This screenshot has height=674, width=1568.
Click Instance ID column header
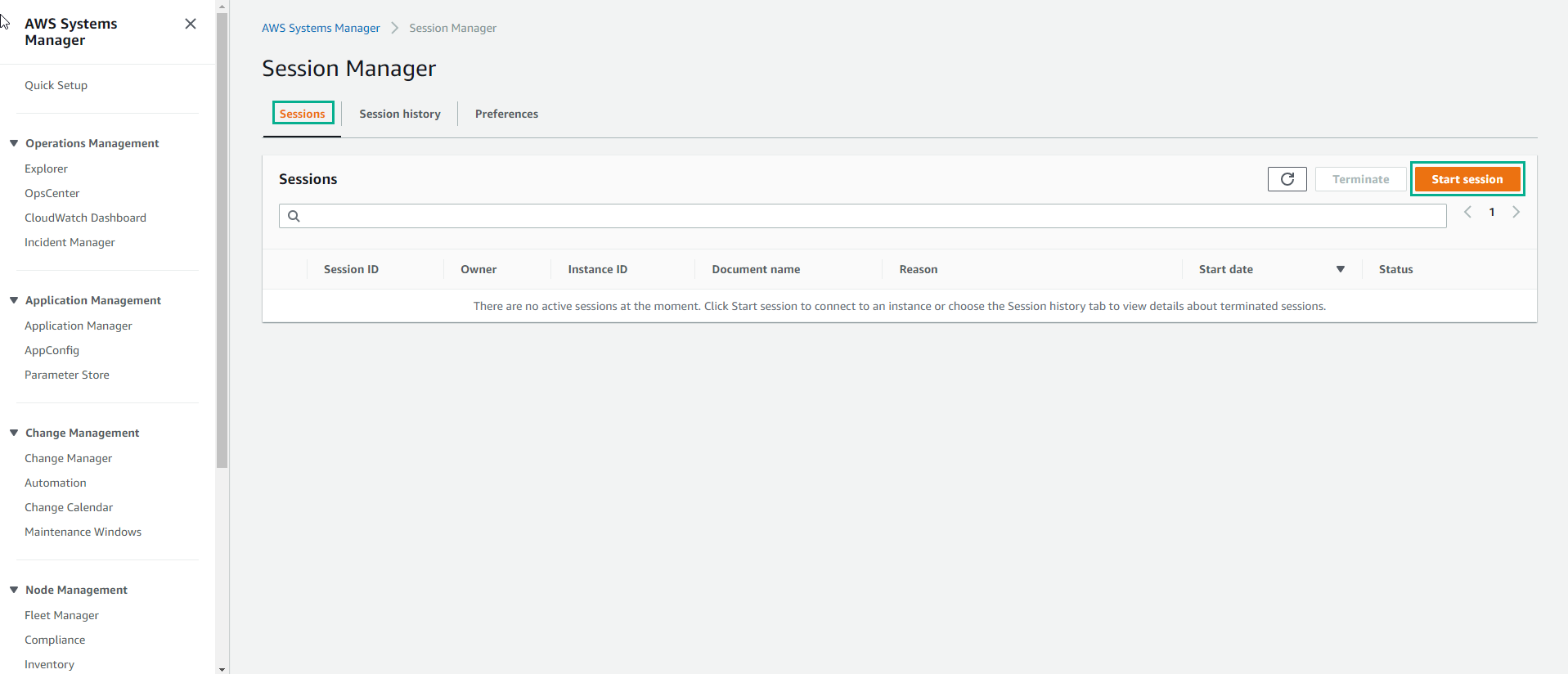pyautogui.click(x=598, y=269)
